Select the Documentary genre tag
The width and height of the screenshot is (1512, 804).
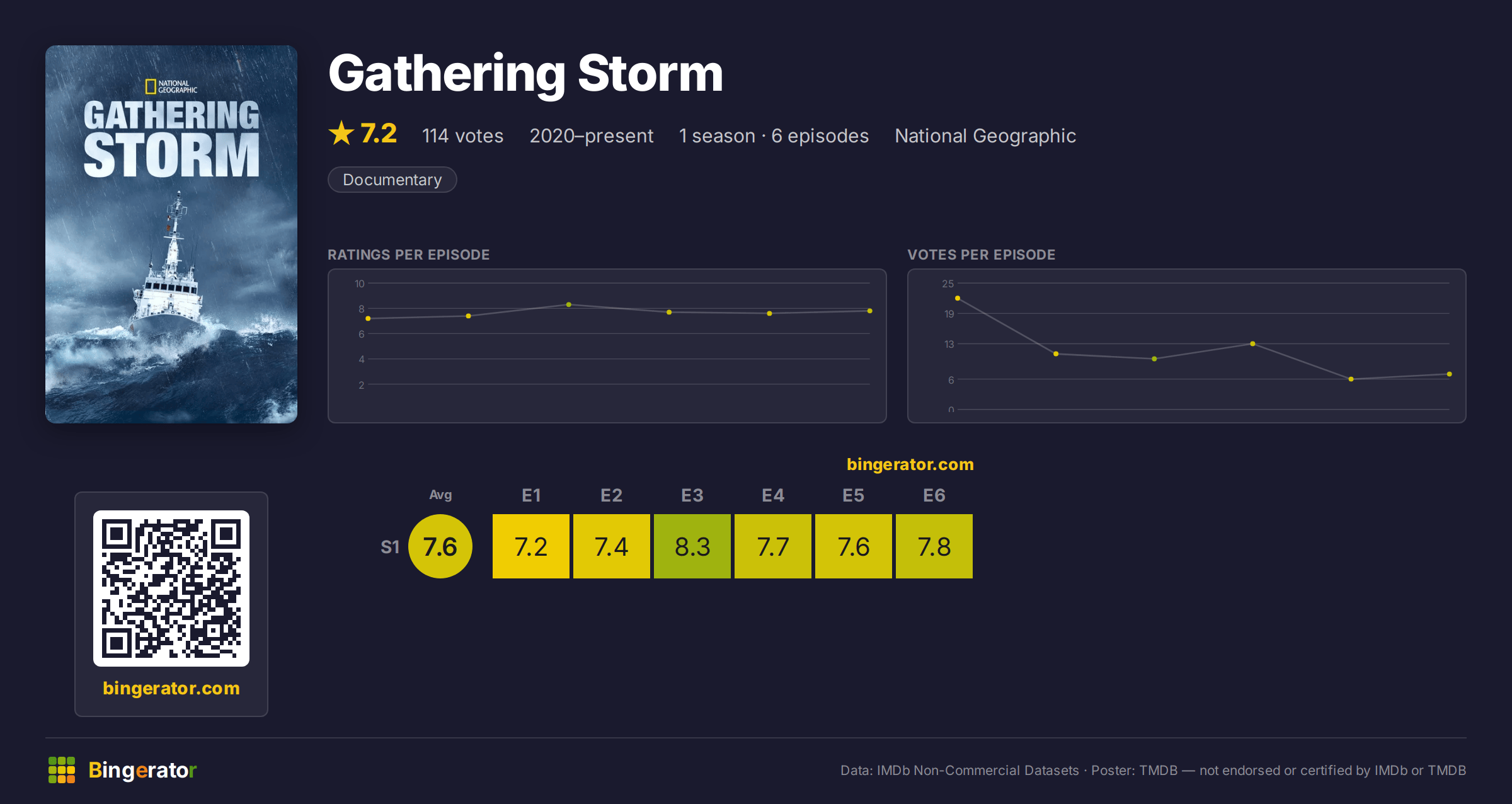point(392,180)
